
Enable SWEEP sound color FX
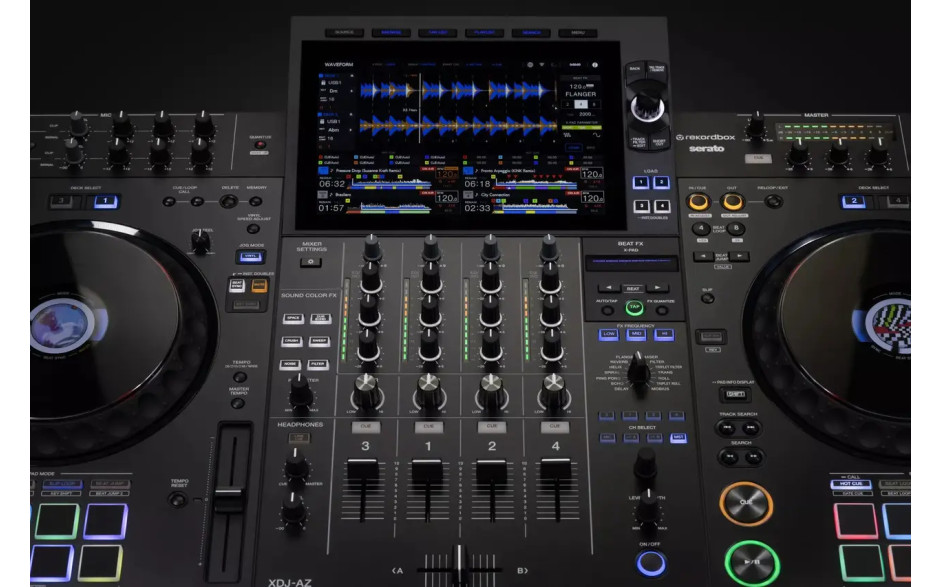pyautogui.click(x=319, y=341)
